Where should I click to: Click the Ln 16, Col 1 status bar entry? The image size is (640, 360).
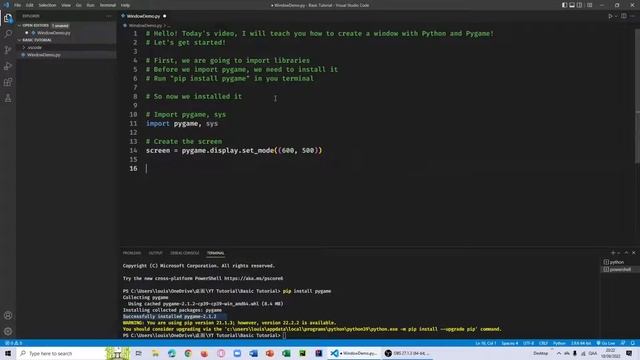pos(486,343)
